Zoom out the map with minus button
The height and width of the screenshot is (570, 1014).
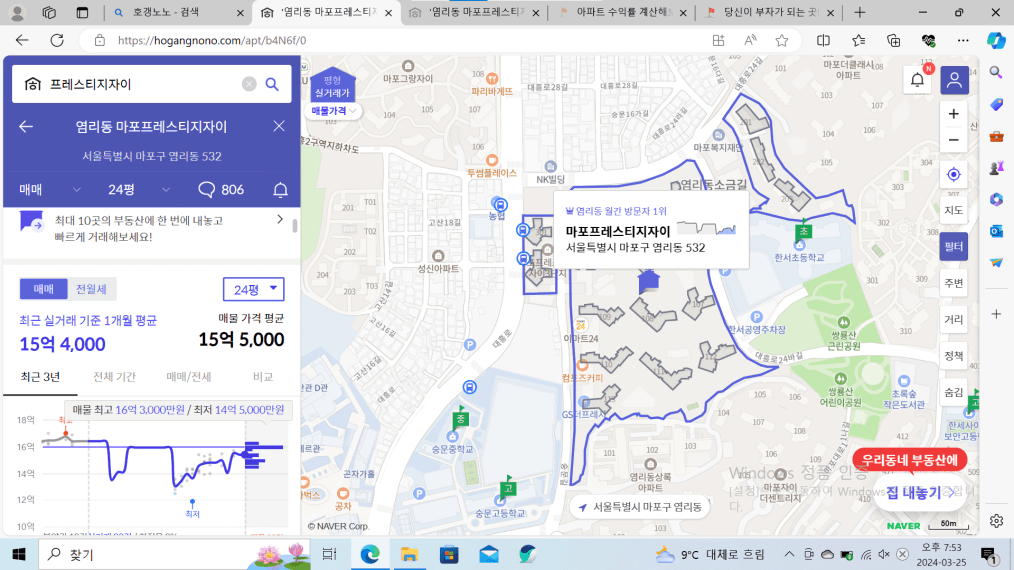954,140
